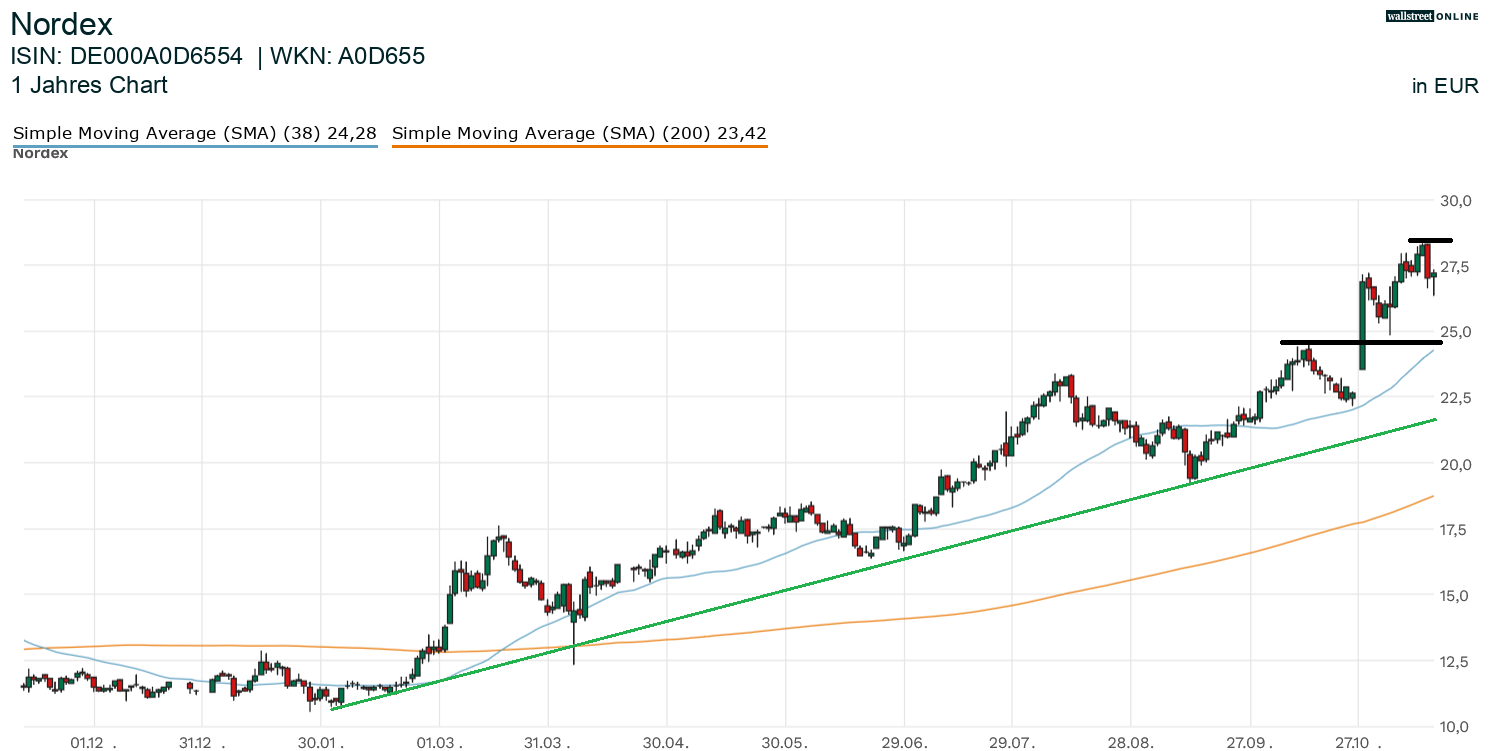Toggle the SMA (38) legend entry
Viewport: 1490px width, 751px height.
click(x=194, y=133)
